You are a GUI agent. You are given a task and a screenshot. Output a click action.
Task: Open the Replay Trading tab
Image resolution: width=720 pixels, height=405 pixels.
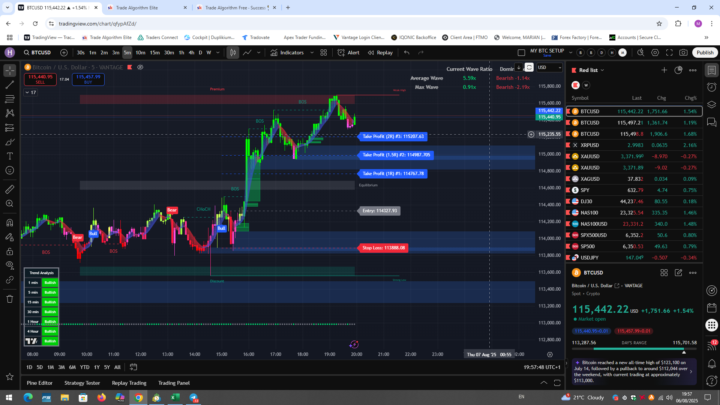(129, 383)
